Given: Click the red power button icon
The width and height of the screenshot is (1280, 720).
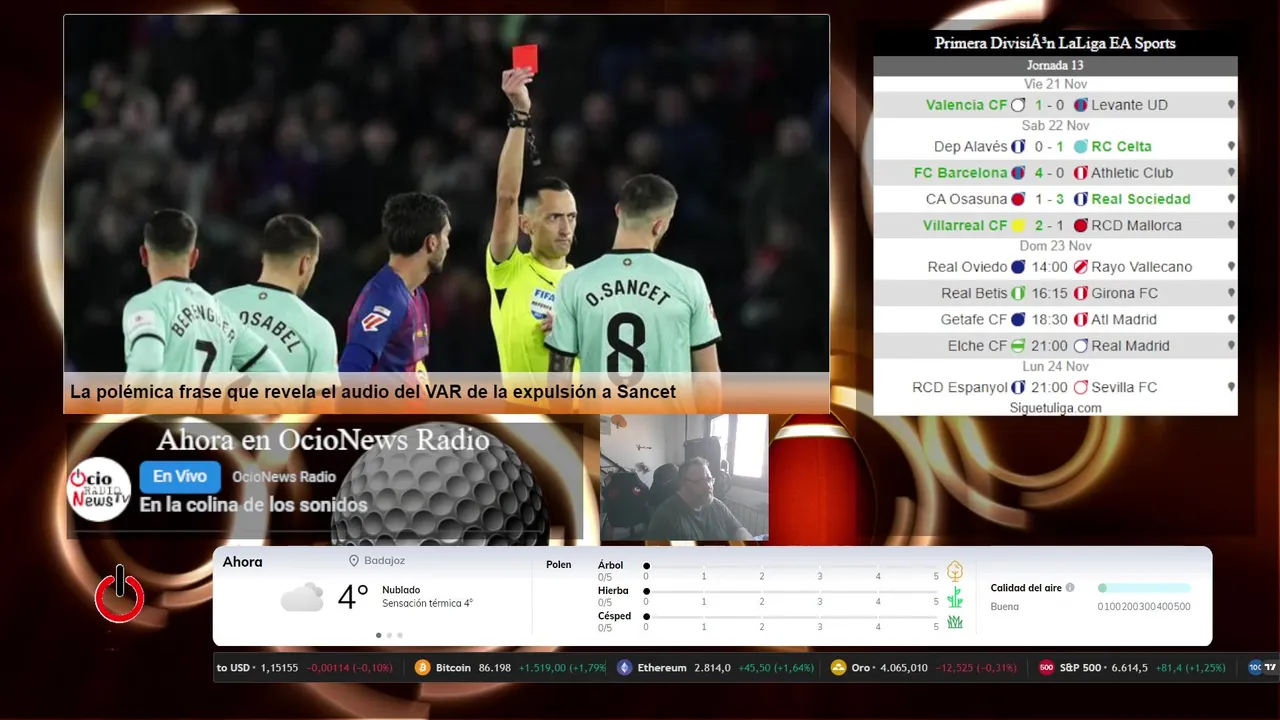Looking at the screenshot, I should 120,594.
